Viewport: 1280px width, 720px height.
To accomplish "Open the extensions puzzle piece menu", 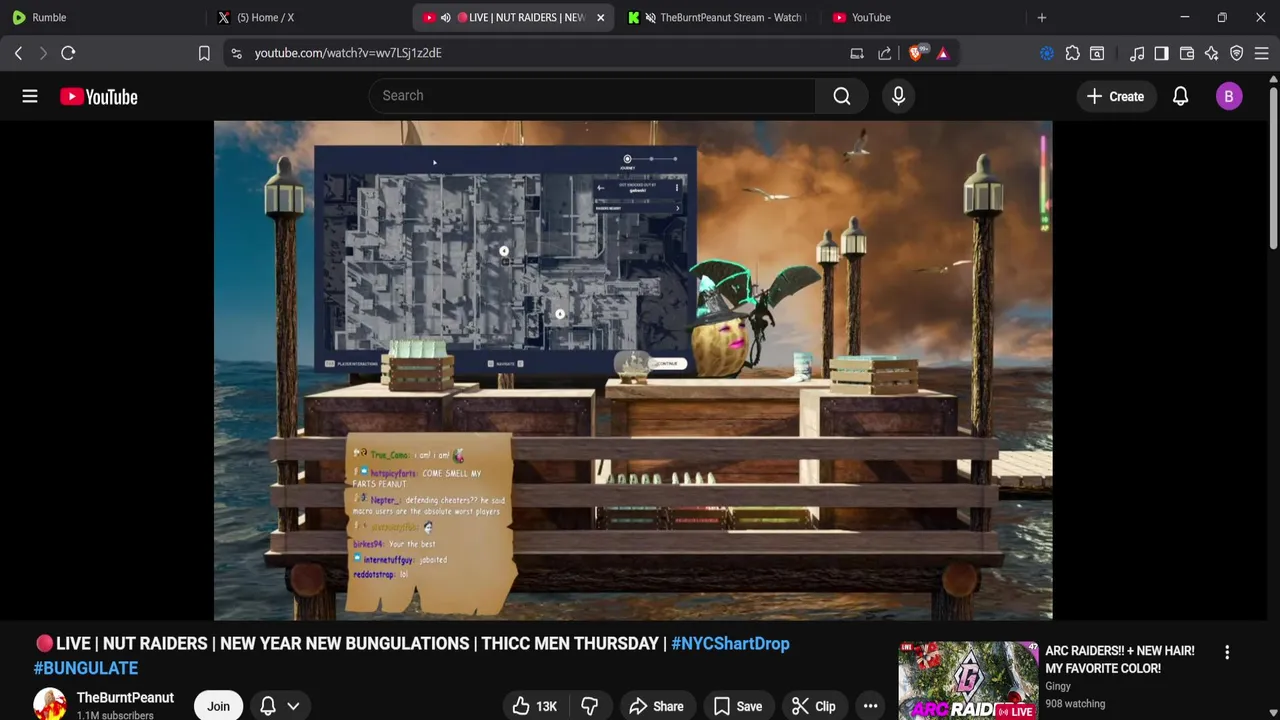I will point(1072,53).
